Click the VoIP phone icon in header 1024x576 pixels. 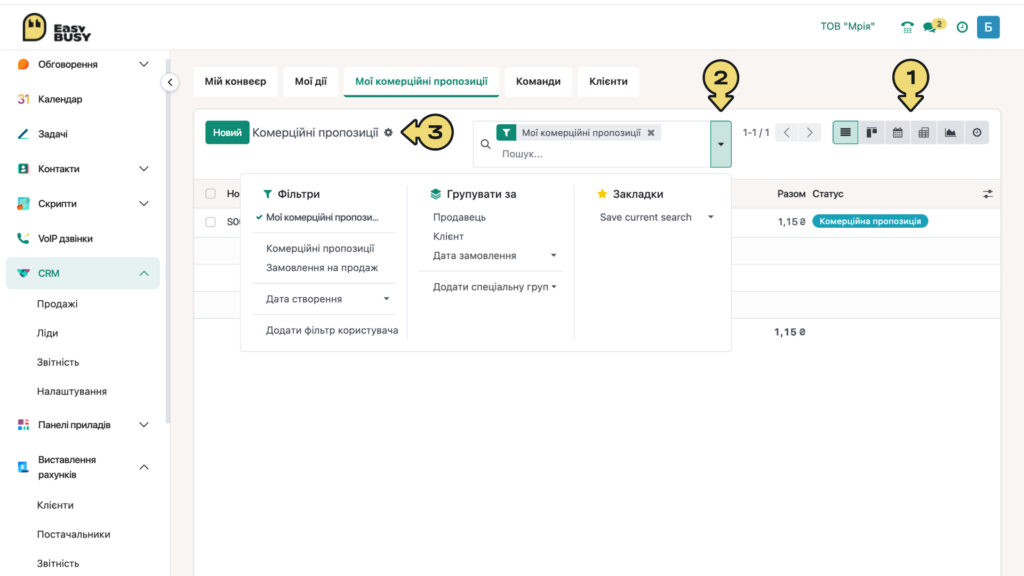pyautogui.click(x=907, y=27)
